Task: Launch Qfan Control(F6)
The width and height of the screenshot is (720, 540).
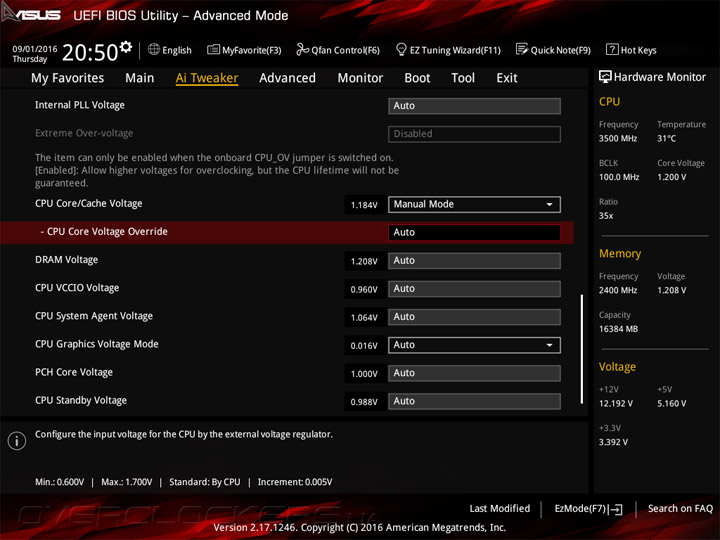Action: click(338, 50)
